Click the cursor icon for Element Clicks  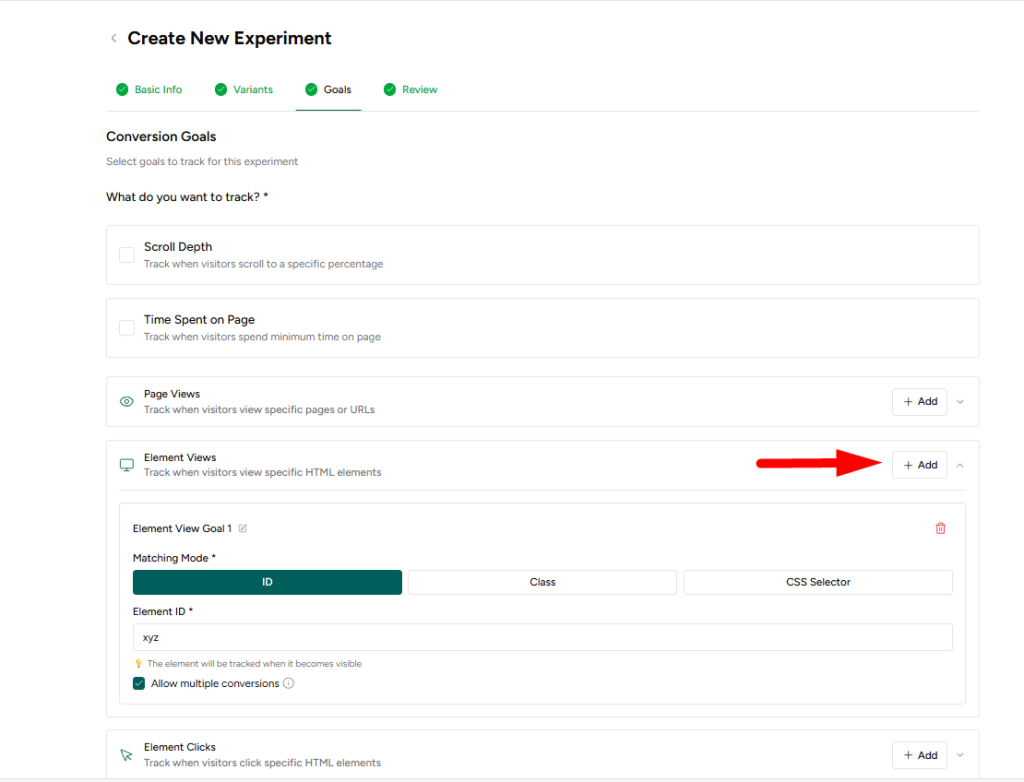(x=127, y=755)
